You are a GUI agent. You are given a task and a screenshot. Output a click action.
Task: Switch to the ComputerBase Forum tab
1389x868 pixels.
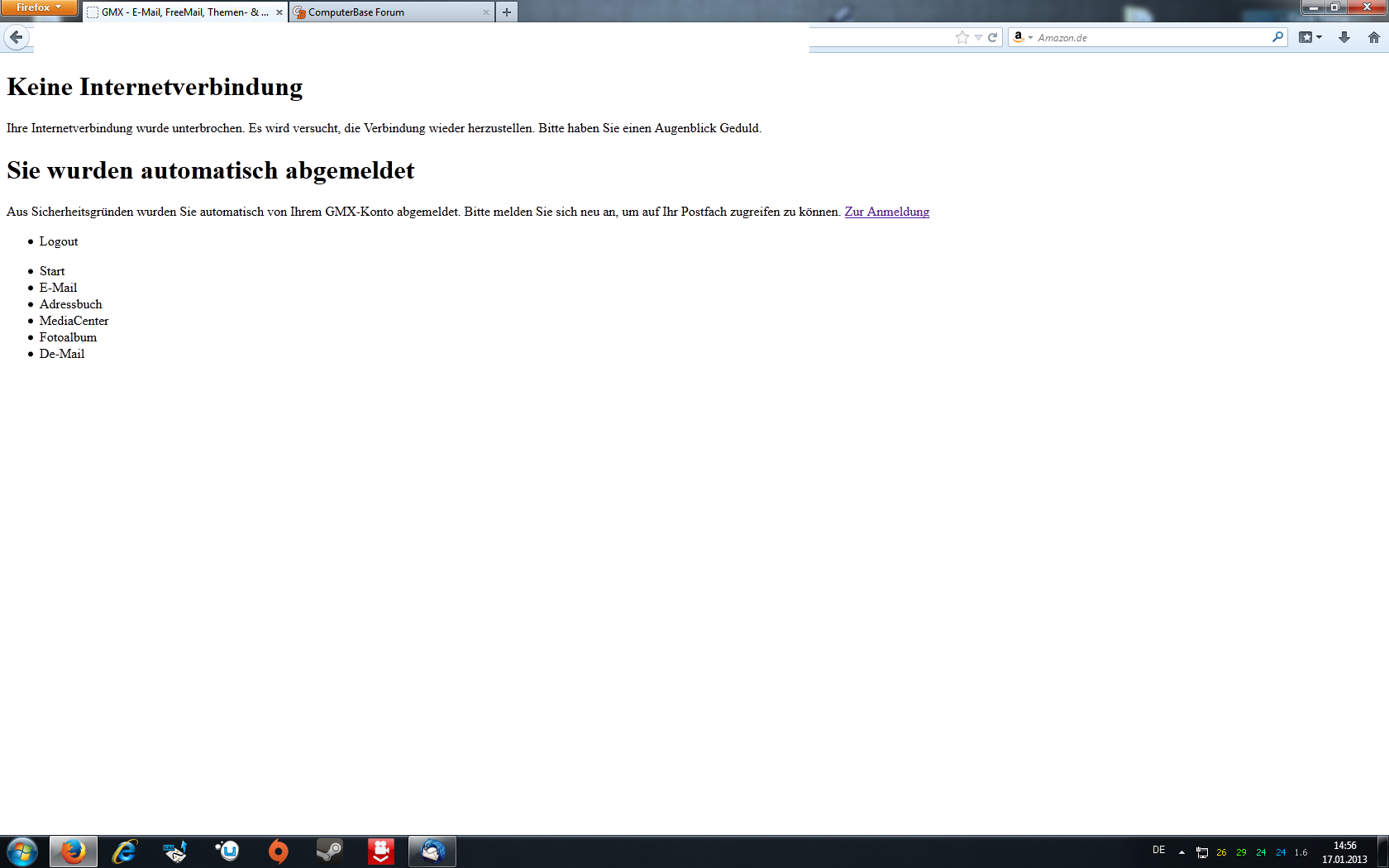pos(392,12)
